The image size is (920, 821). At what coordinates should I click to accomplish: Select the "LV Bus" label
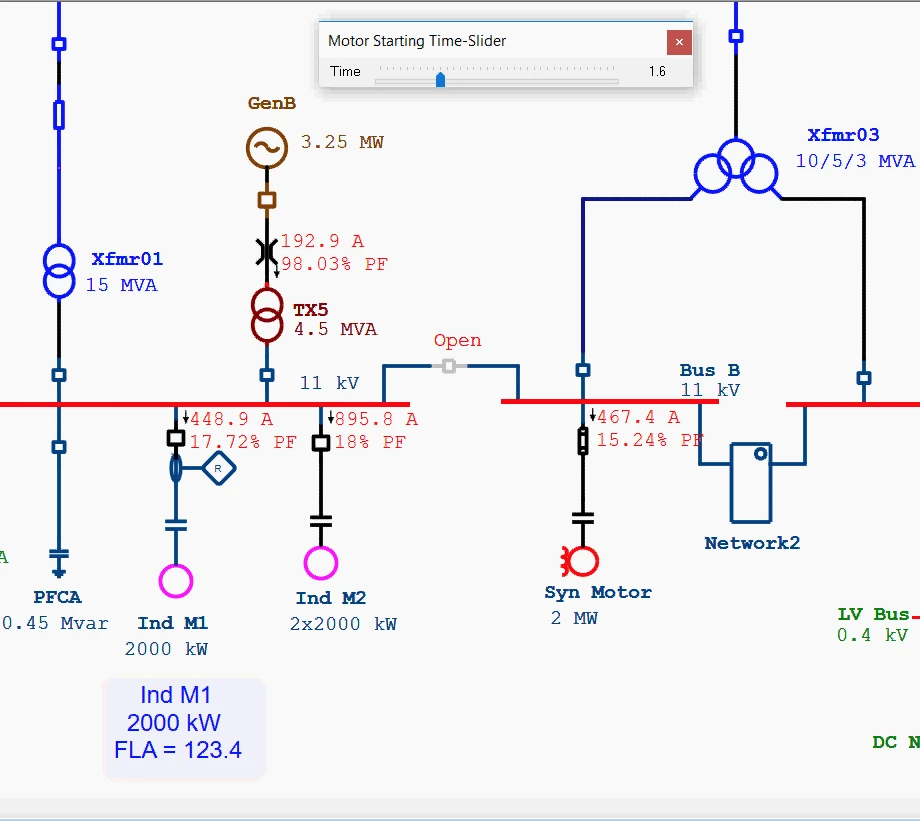coord(874,614)
